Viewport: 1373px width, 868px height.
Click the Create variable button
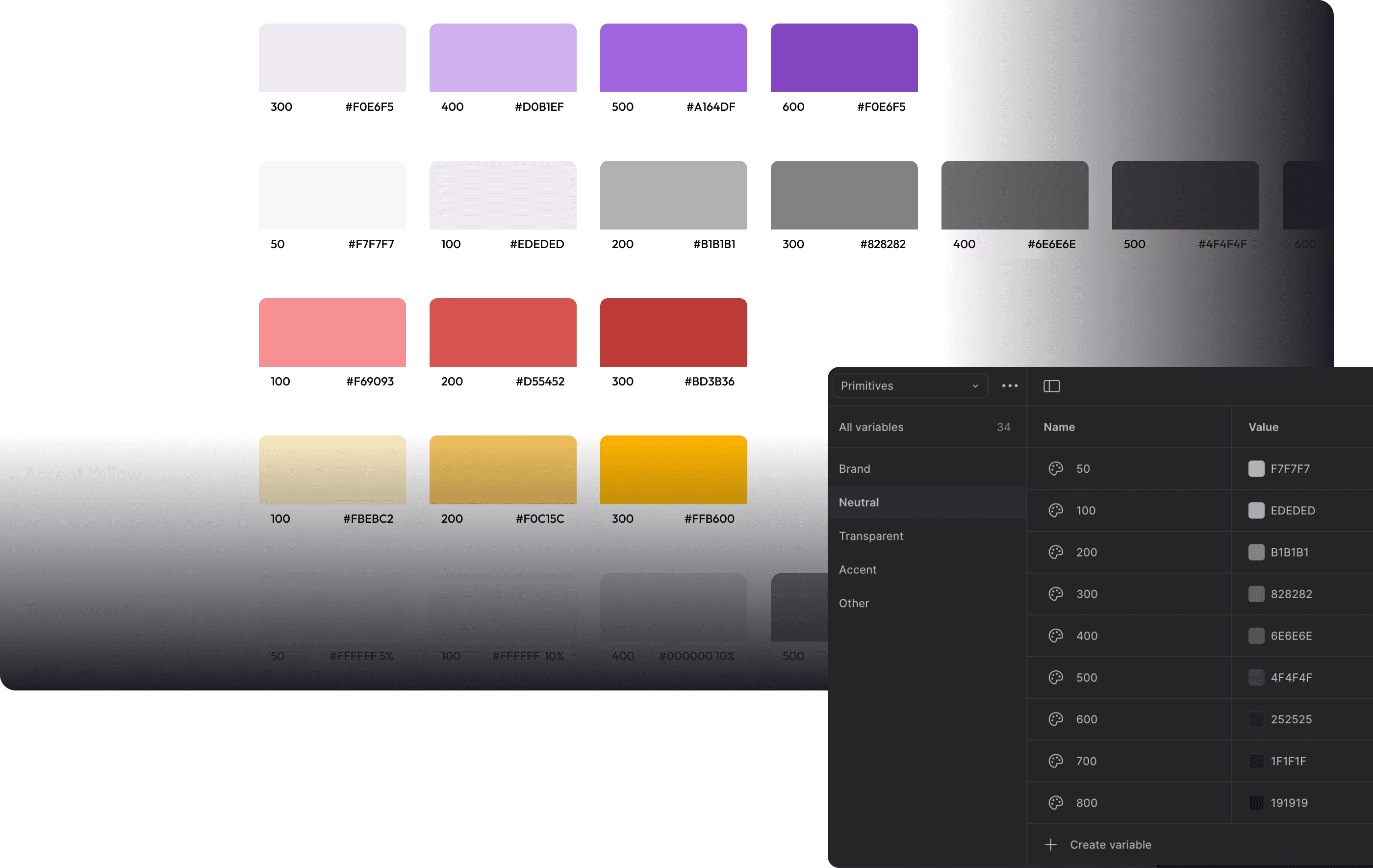[x=1110, y=844]
